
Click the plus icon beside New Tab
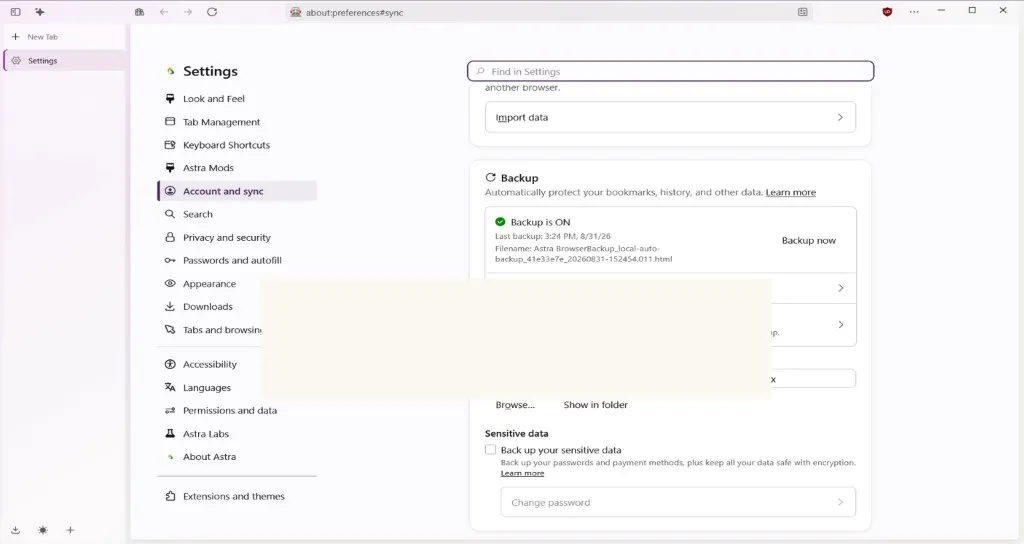[16, 37]
